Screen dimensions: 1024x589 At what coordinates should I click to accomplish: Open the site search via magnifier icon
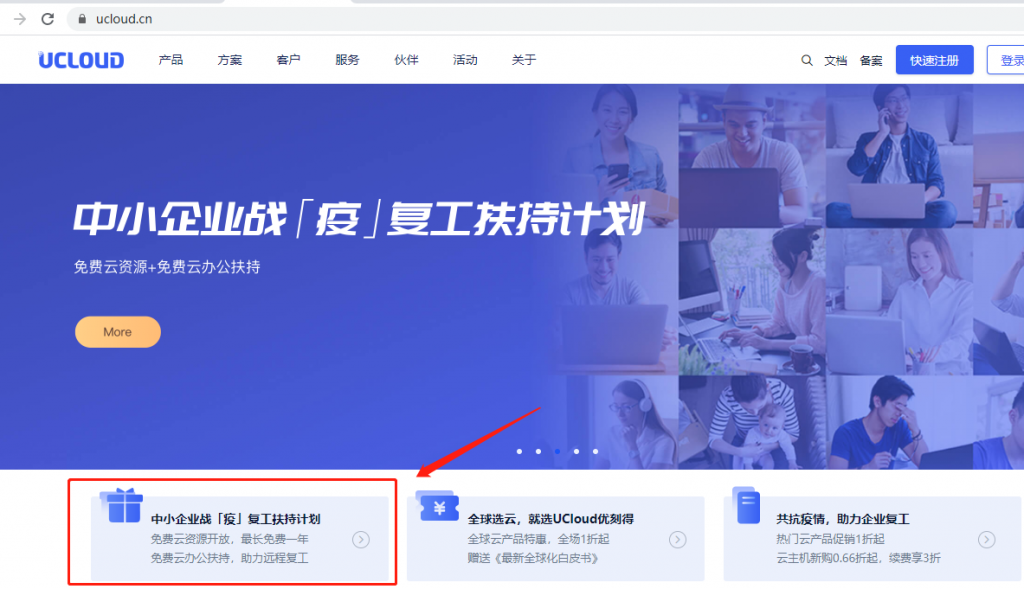click(x=807, y=60)
